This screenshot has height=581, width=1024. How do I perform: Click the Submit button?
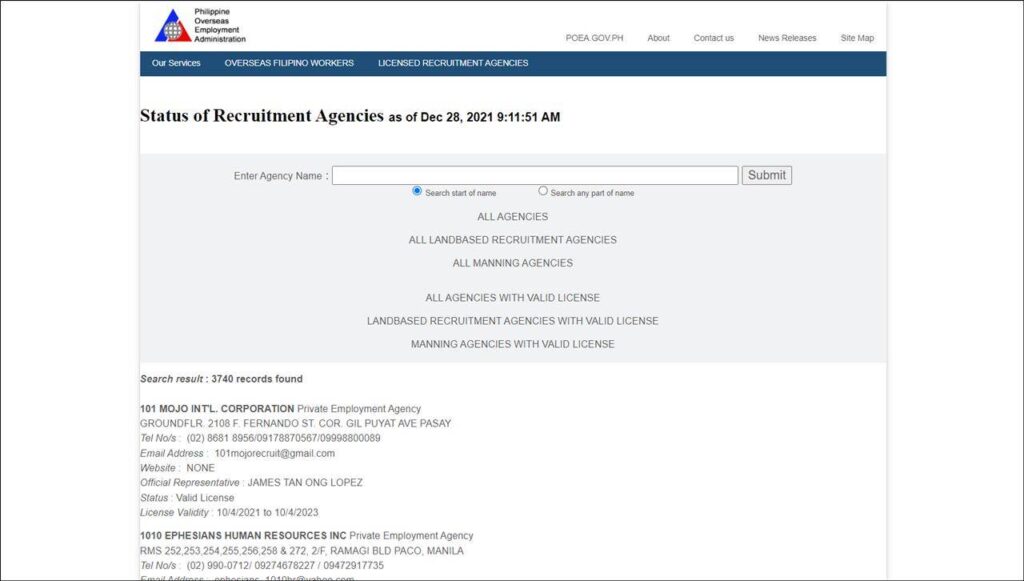[x=767, y=175]
